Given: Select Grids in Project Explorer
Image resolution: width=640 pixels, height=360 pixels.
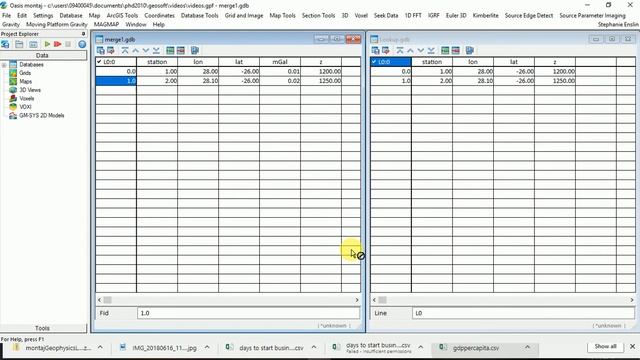Looking at the screenshot, I should click(x=25, y=73).
